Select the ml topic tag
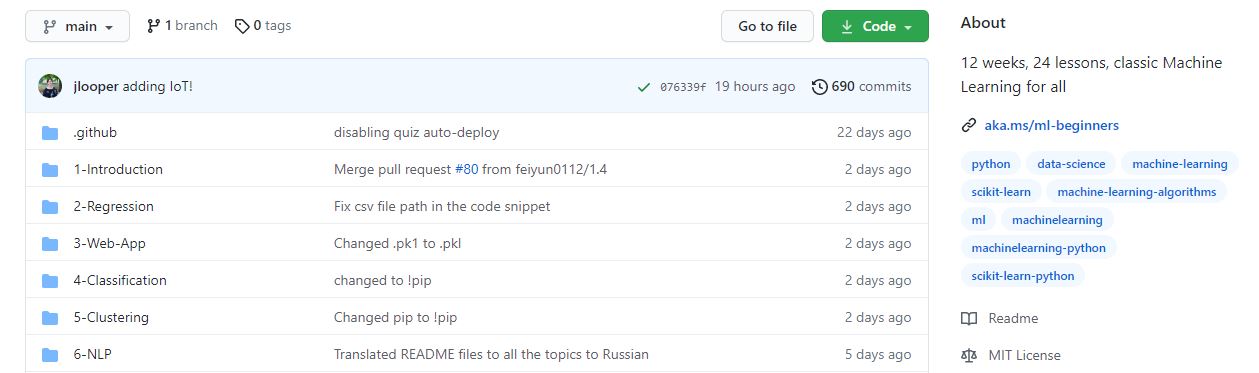Viewport: 1259px width, 373px height. coord(978,220)
